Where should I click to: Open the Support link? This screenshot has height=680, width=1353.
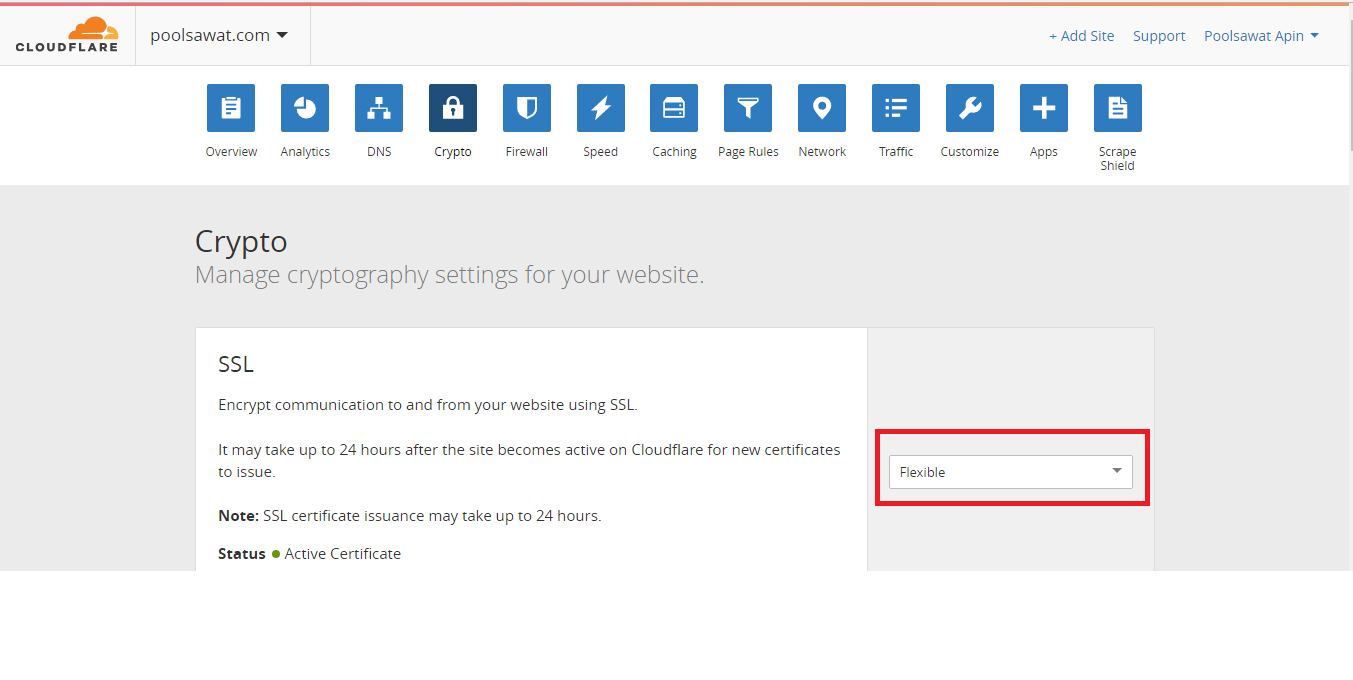[x=1159, y=36]
